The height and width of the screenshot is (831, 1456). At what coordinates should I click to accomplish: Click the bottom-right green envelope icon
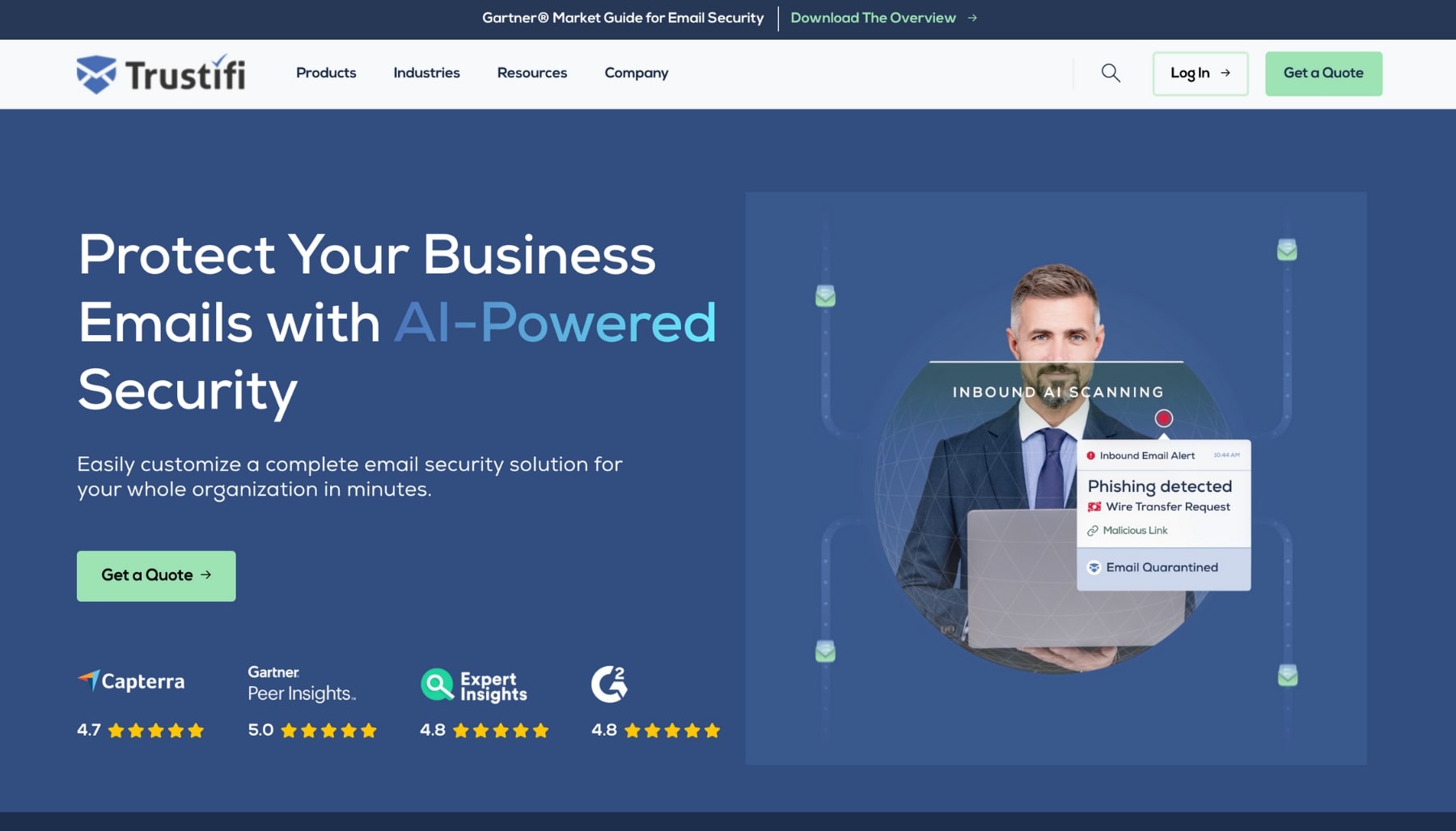(1288, 675)
